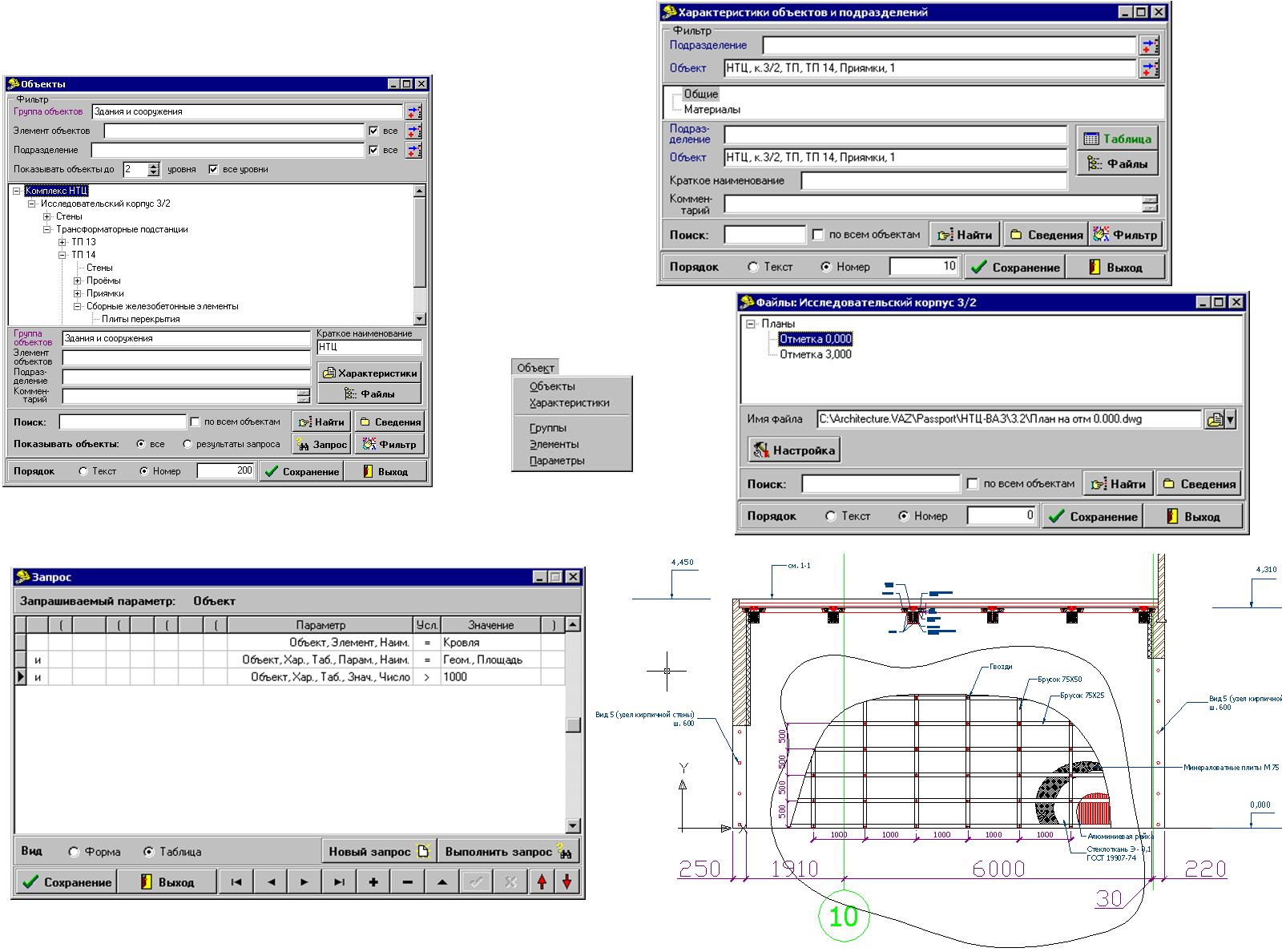Click the 'Кровля' value cell
Image resolution: width=1282 pixels, height=952 pixels.
click(490, 643)
